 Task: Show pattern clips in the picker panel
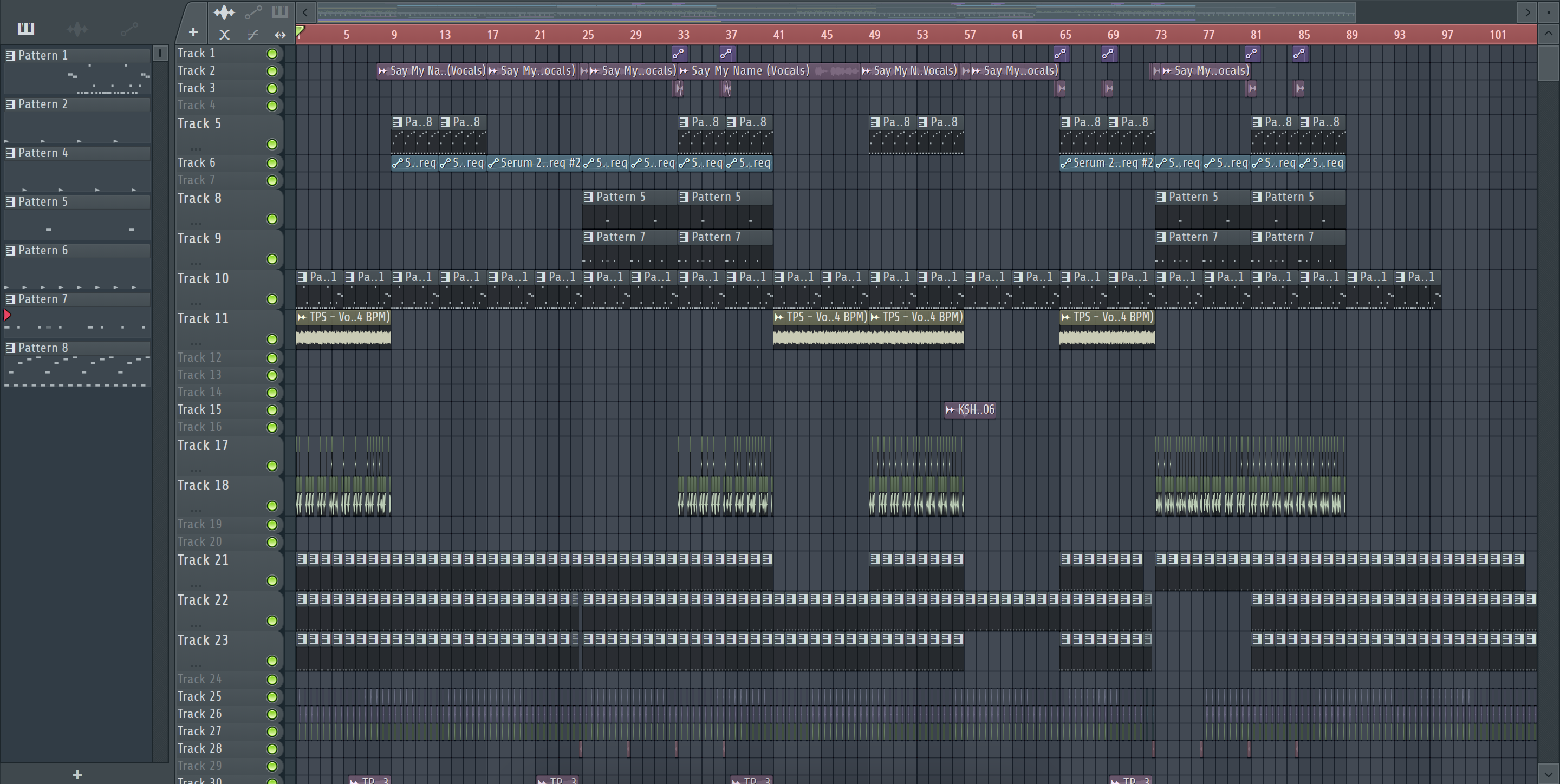tap(25, 29)
